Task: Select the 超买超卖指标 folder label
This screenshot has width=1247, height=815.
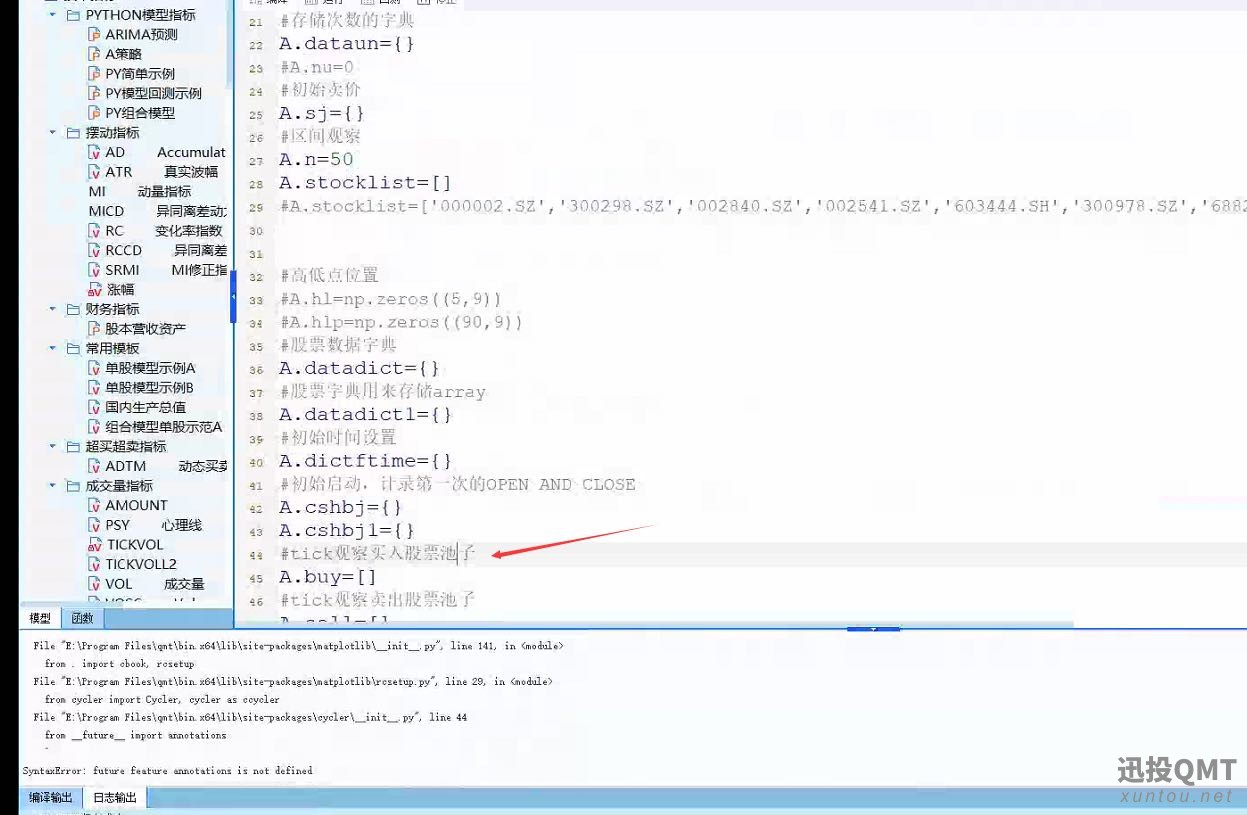Action: click(x=126, y=446)
